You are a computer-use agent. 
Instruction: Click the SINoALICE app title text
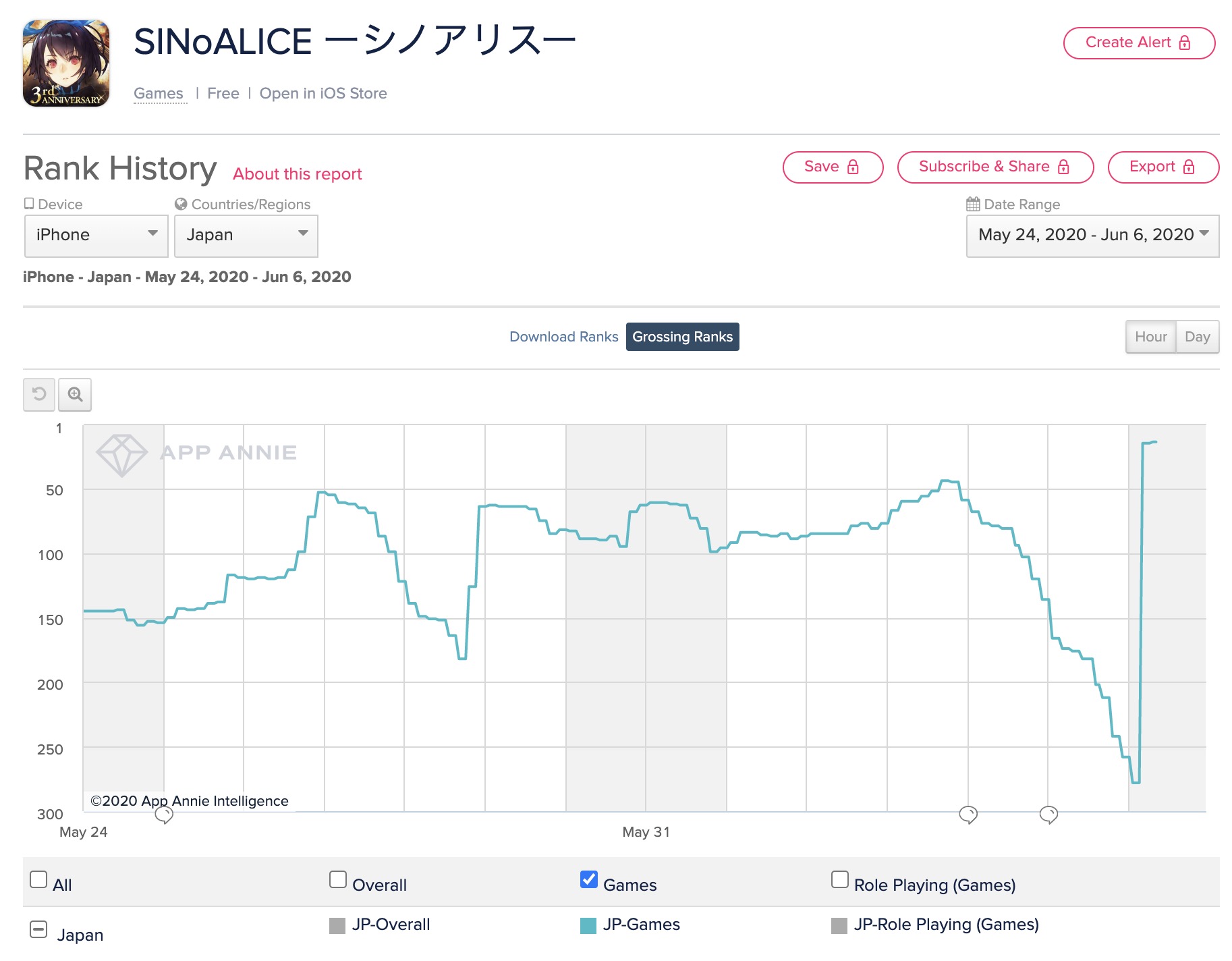(x=355, y=42)
